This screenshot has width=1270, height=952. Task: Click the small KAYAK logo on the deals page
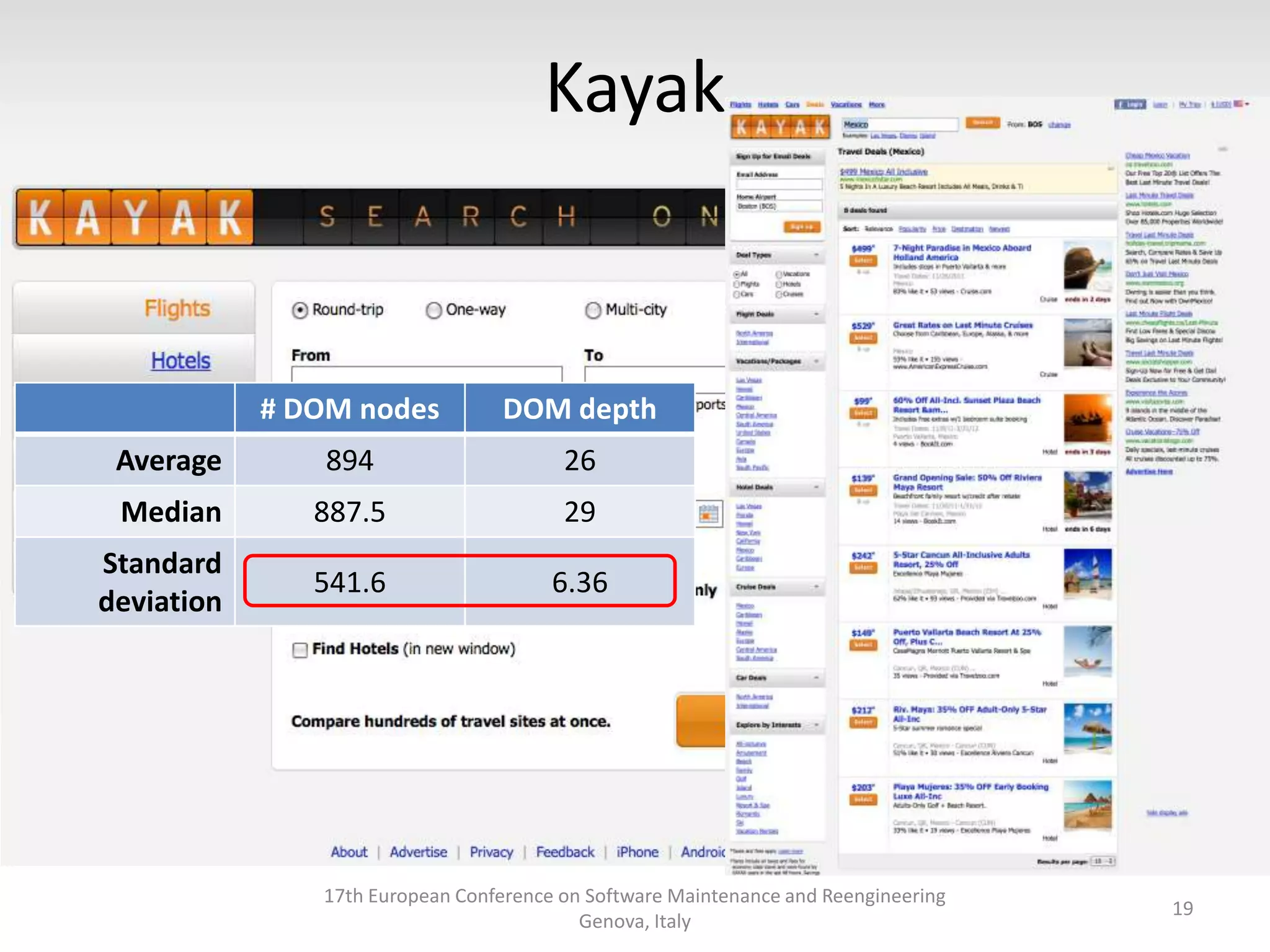point(781,128)
